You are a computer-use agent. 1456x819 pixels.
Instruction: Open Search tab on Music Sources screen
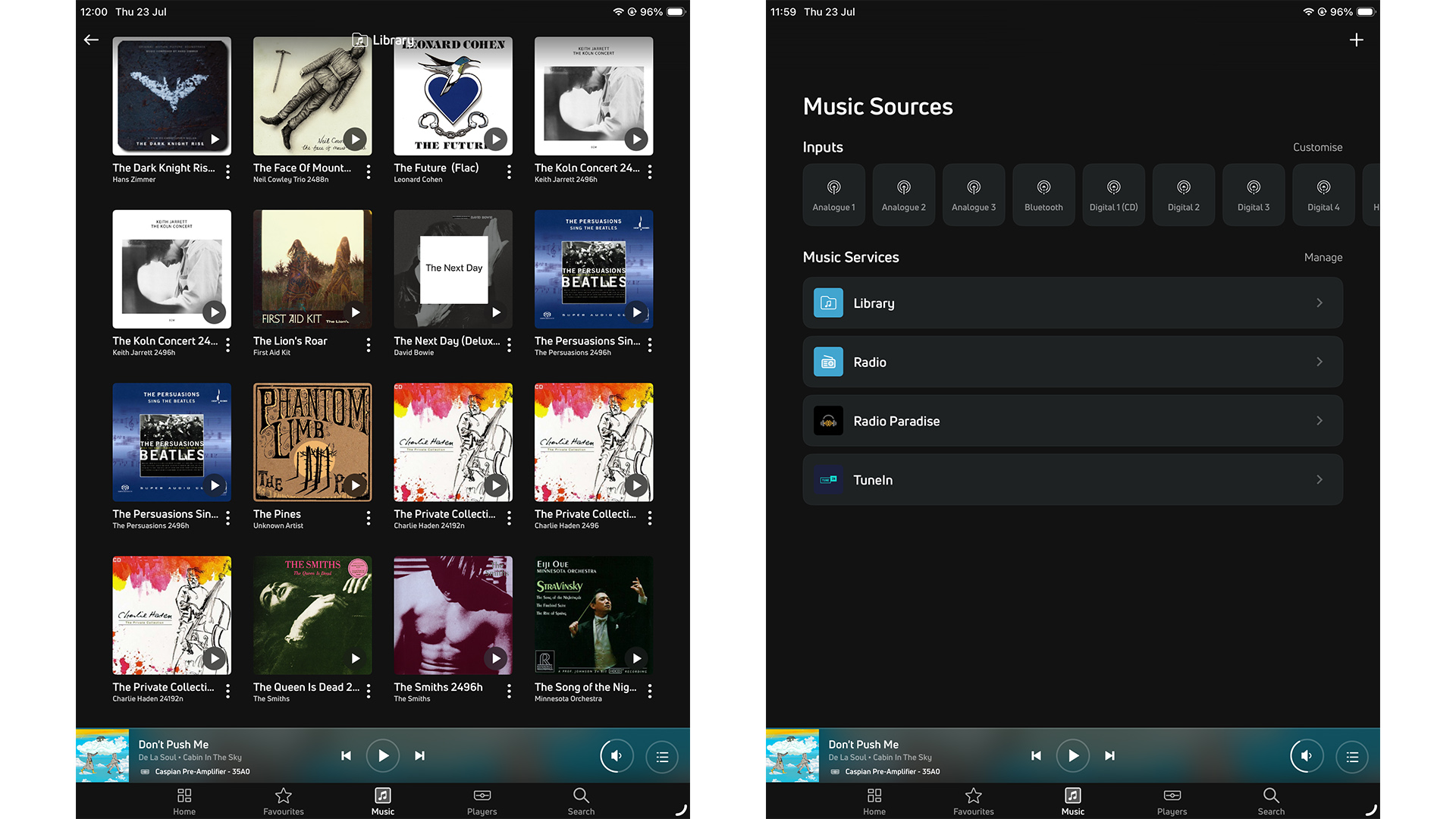(x=1271, y=801)
